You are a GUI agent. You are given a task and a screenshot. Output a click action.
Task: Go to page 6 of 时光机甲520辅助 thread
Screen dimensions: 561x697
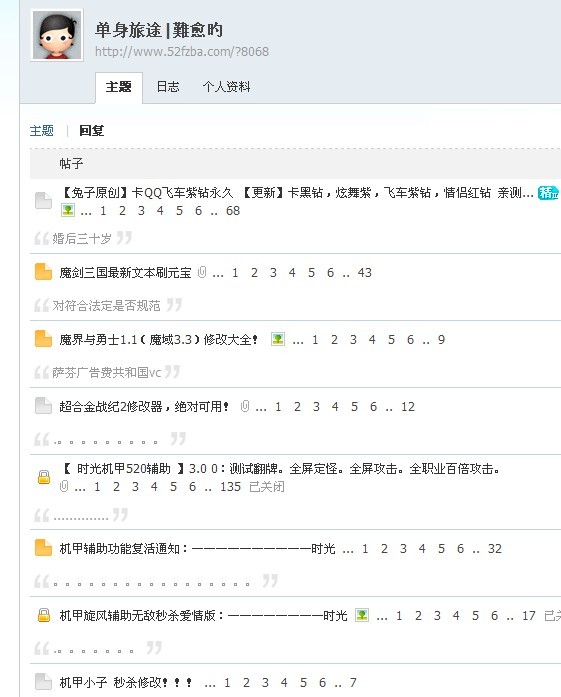(192, 487)
